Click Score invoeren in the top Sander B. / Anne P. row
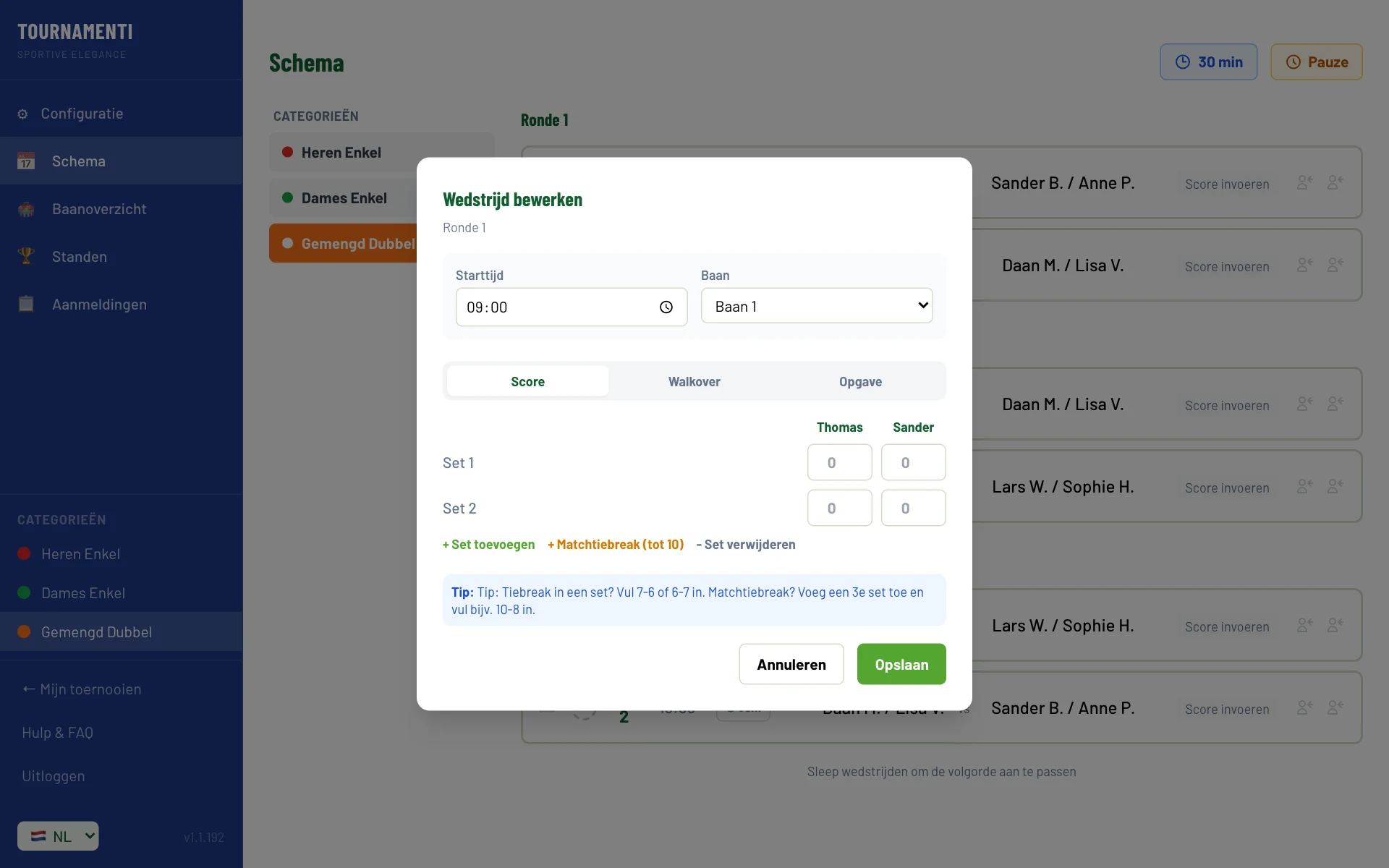Screen dimensions: 1389x868 (1227, 184)
